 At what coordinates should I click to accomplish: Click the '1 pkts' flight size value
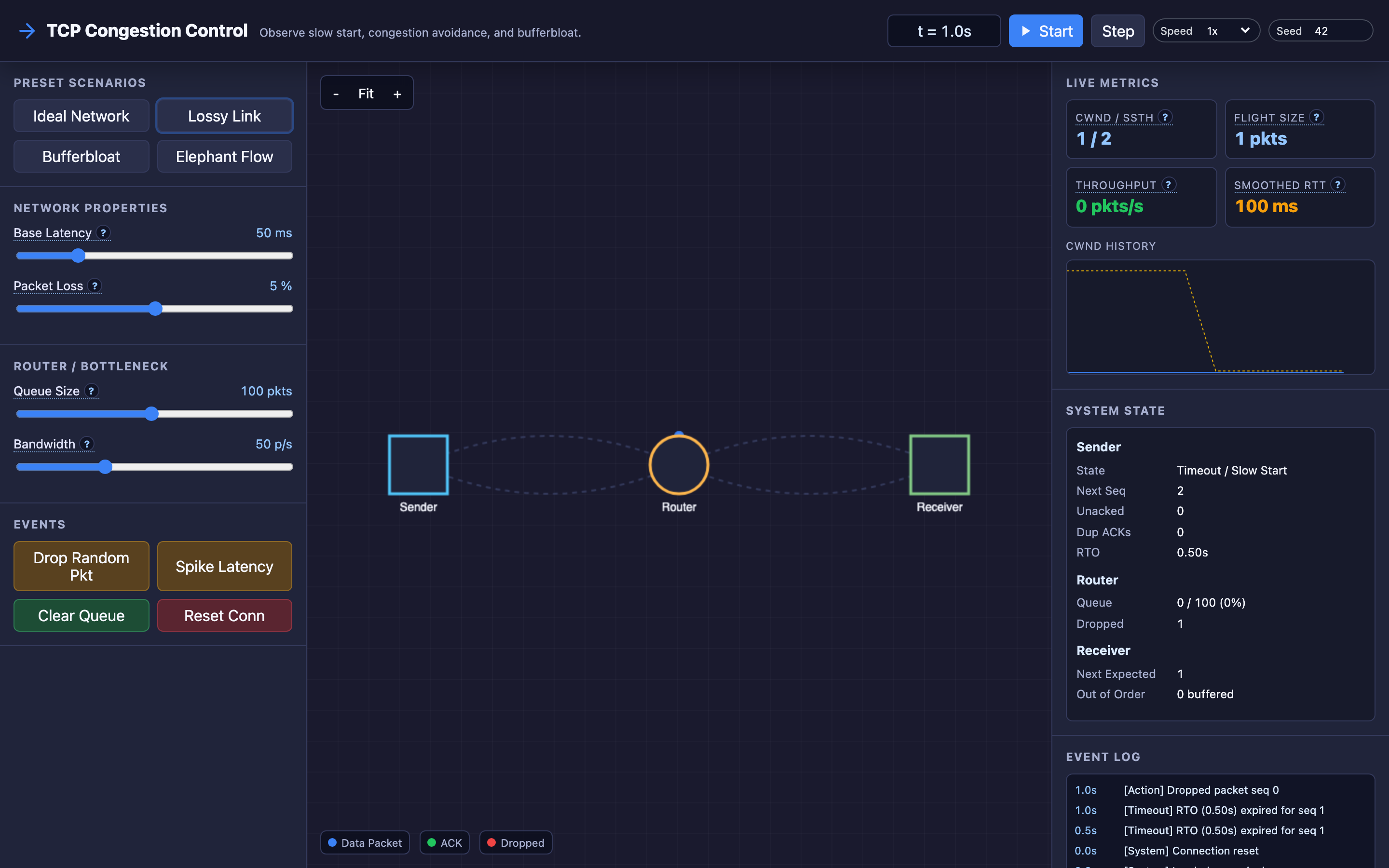pyautogui.click(x=1261, y=138)
